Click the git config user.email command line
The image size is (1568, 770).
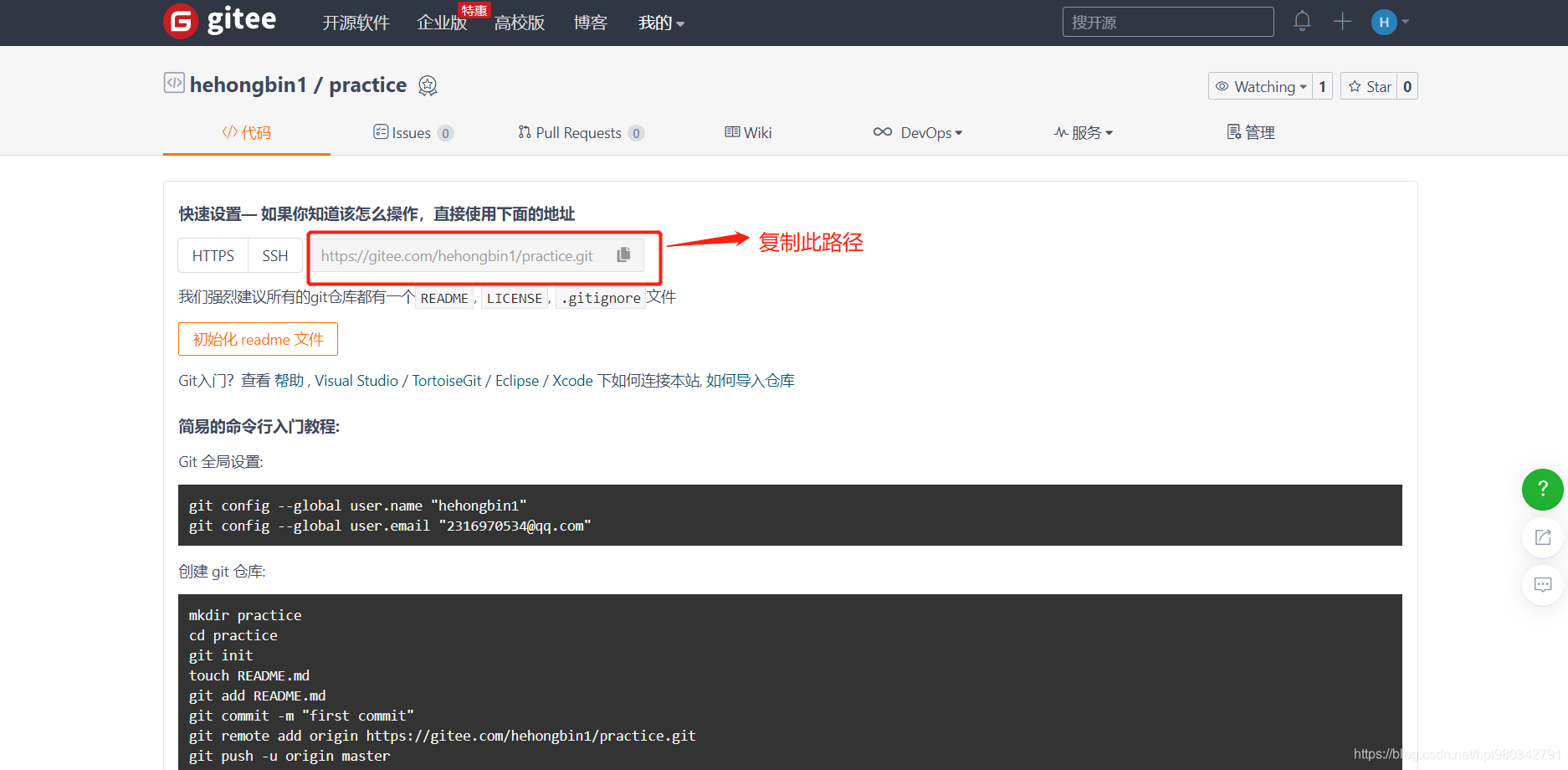click(x=390, y=526)
